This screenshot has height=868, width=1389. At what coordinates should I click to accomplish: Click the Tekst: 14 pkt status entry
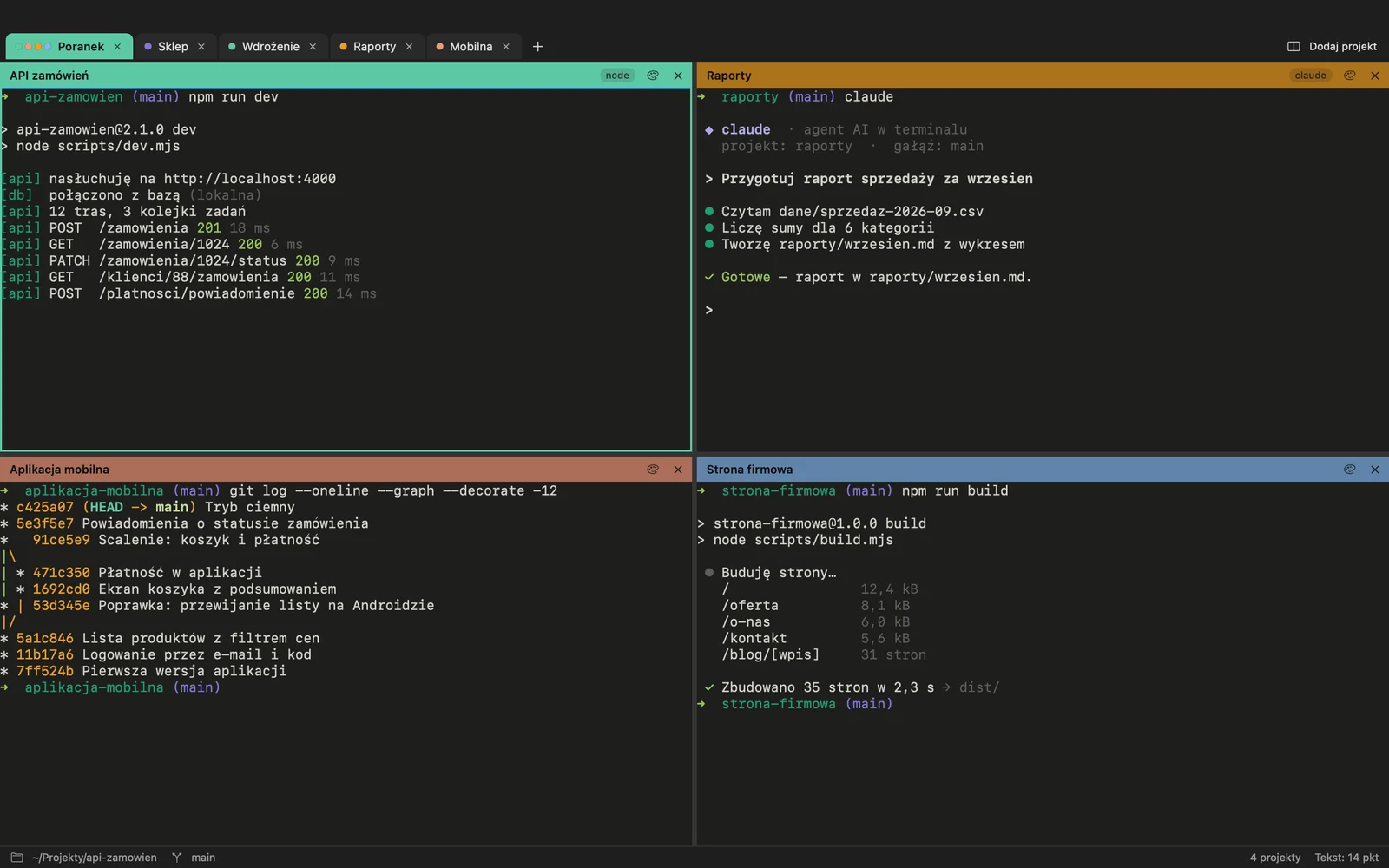[x=1346, y=858]
